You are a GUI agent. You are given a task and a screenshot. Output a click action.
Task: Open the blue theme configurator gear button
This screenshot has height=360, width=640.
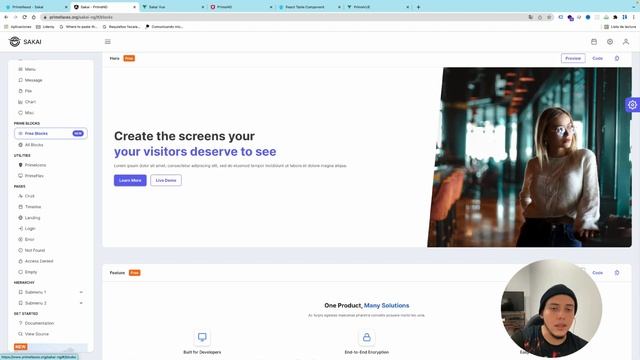pyautogui.click(x=632, y=105)
